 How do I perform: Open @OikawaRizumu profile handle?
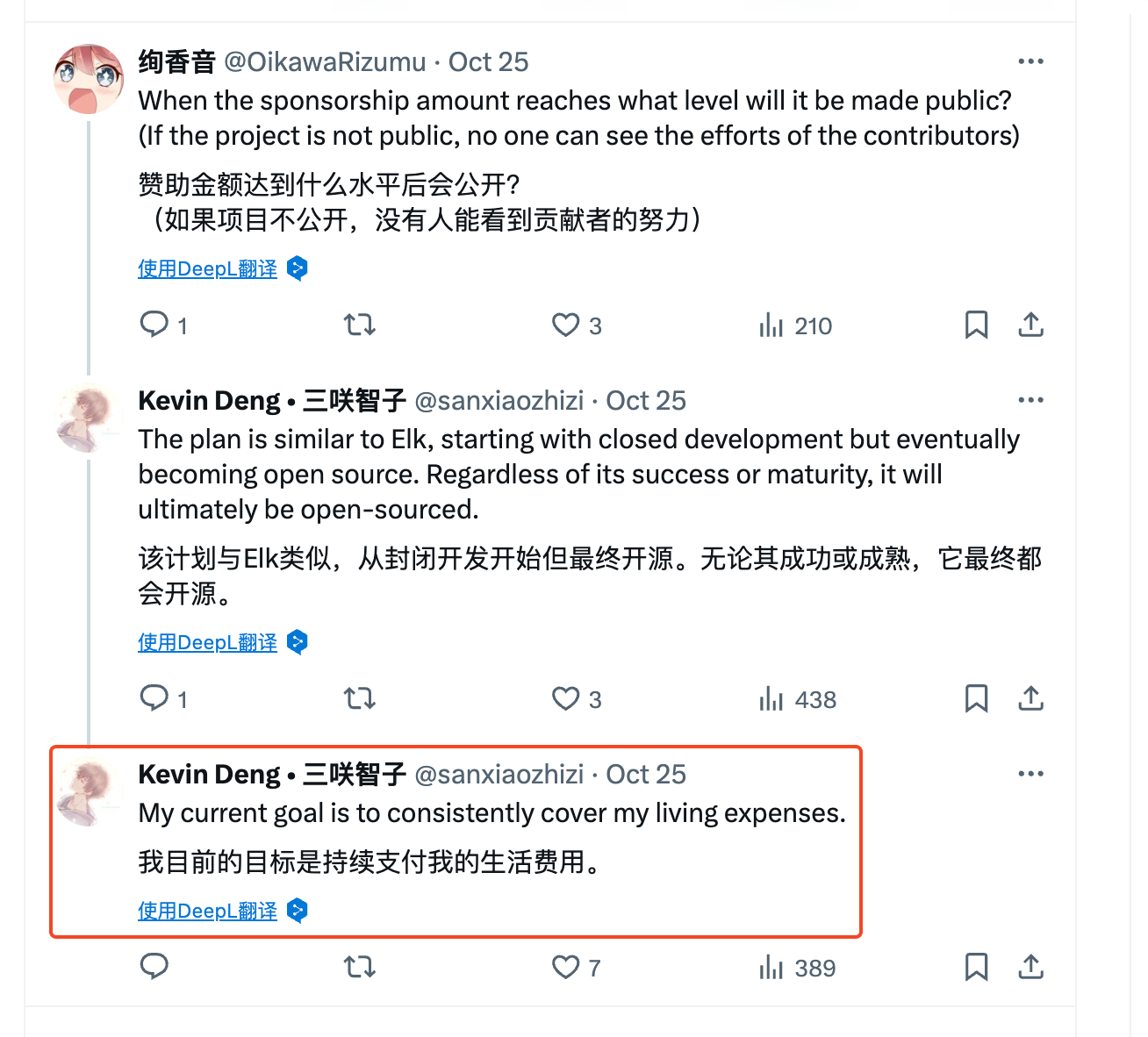point(325,62)
